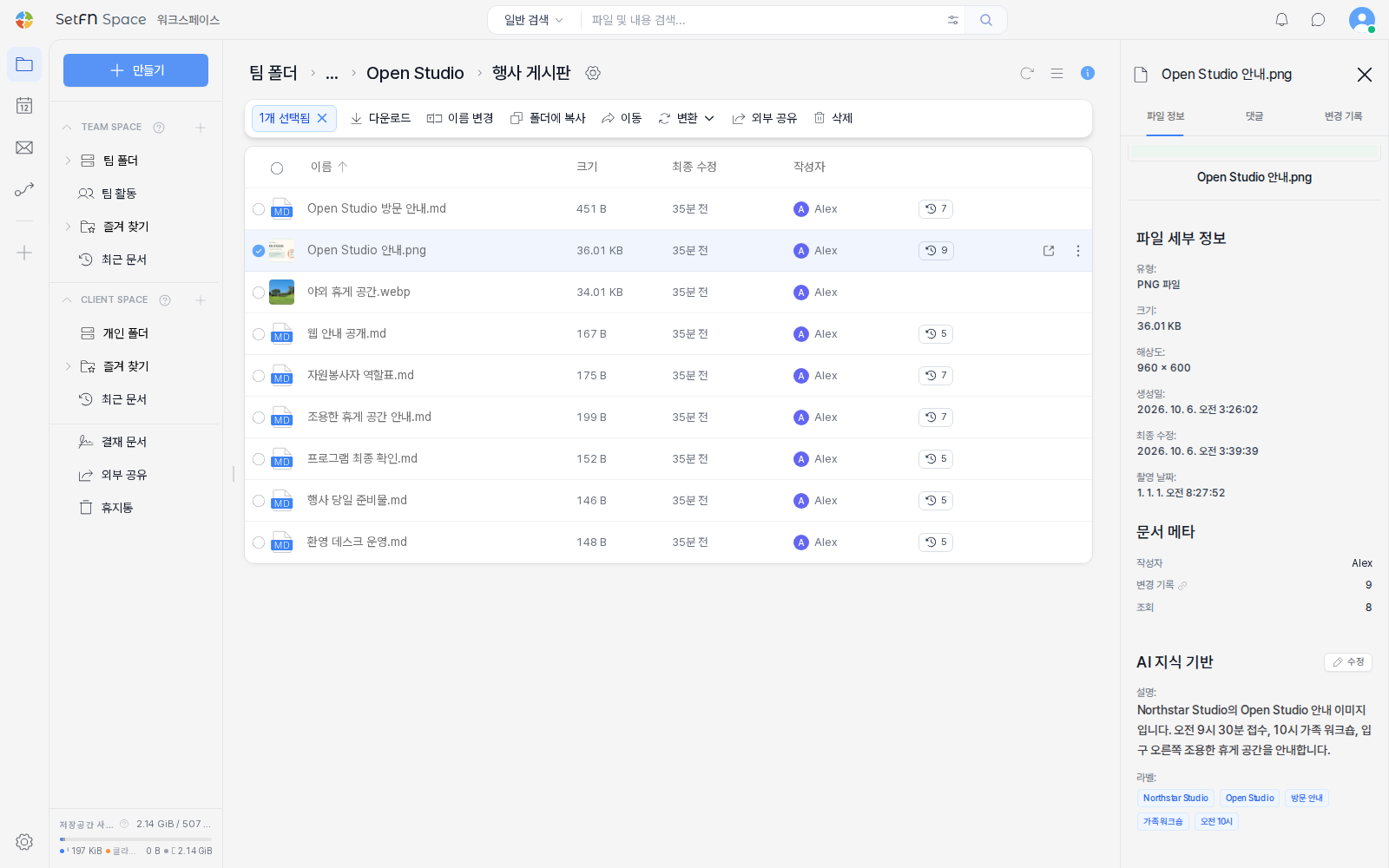Click the 야외 휴게 공간.webp thumbnail
The height and width of the screenshot is (868, 1389).
[281, 293]
